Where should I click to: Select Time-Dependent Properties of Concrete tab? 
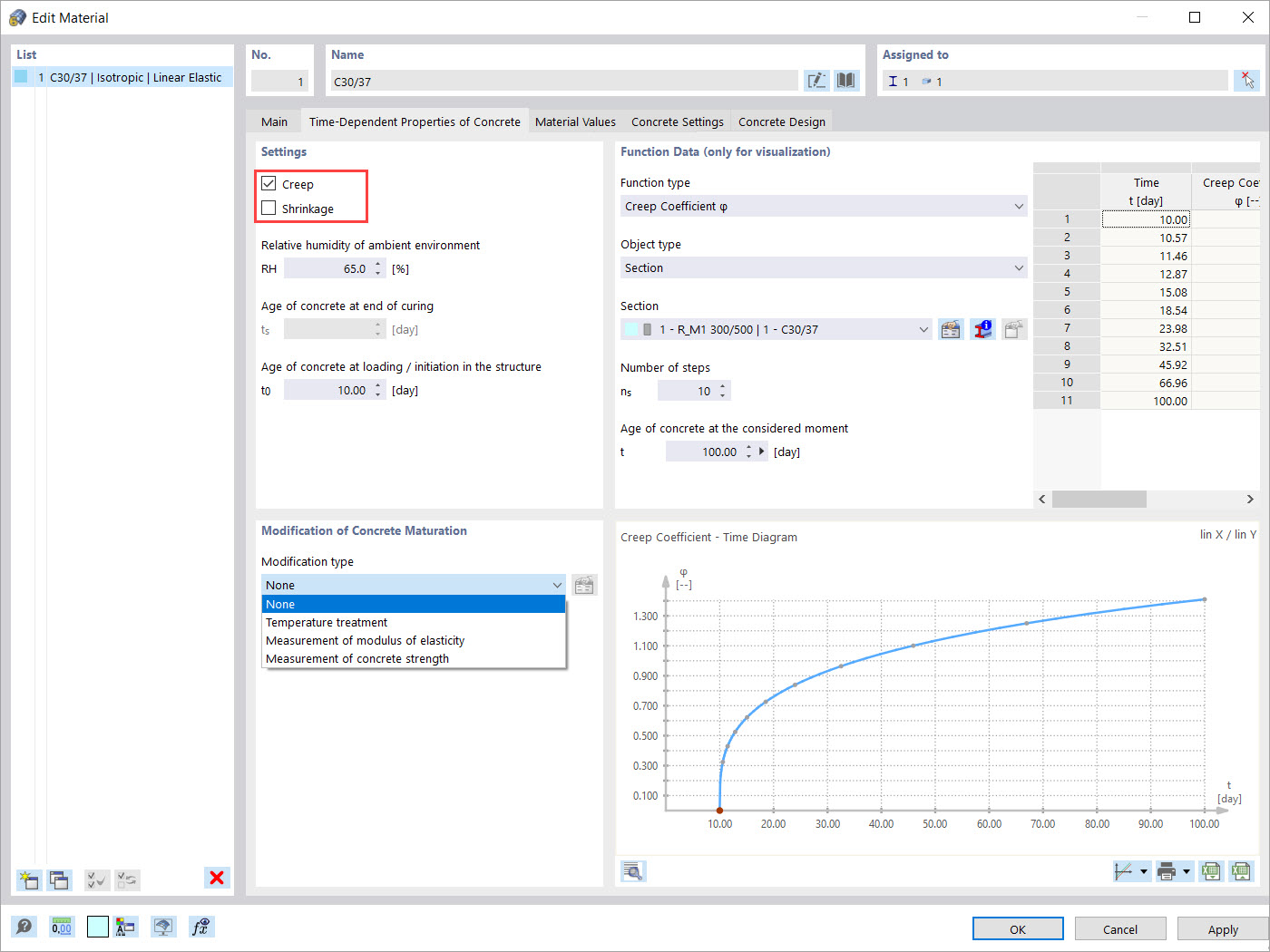415,121
